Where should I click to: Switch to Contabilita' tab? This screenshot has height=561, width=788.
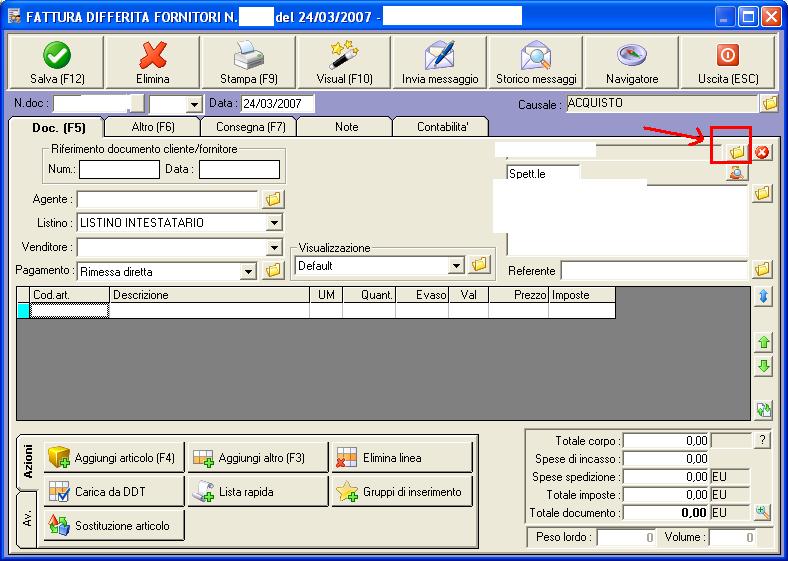click(x=442, y=127)
